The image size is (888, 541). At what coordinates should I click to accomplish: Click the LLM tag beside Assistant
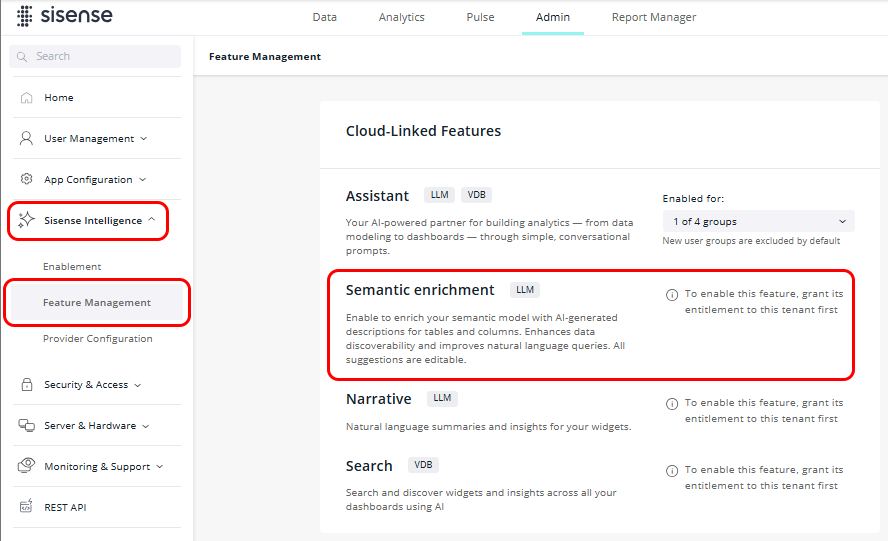[x=439, y=195]
